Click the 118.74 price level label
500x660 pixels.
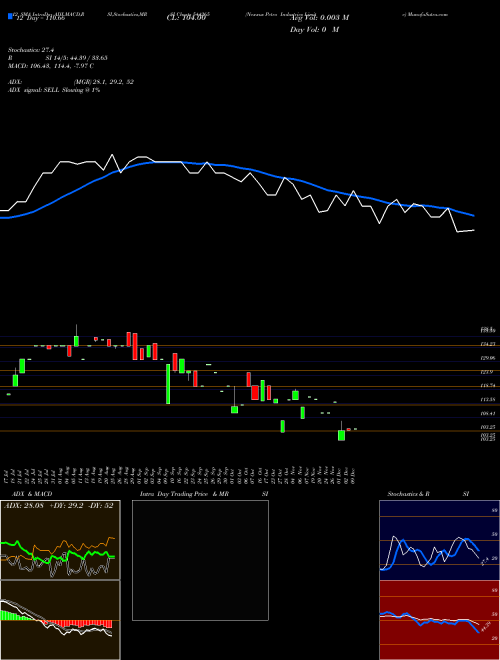click(488, 386)
